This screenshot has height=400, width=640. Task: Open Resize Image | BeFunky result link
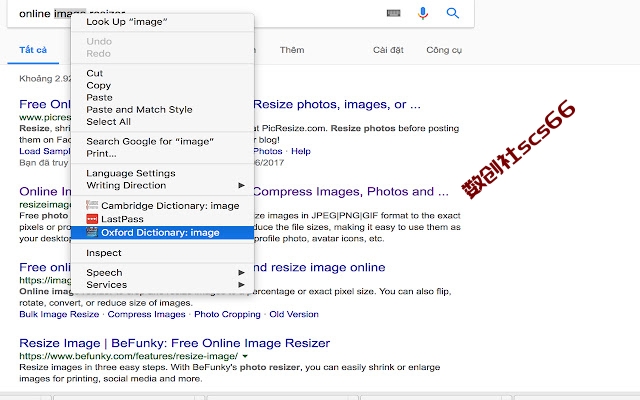[174, 343]
